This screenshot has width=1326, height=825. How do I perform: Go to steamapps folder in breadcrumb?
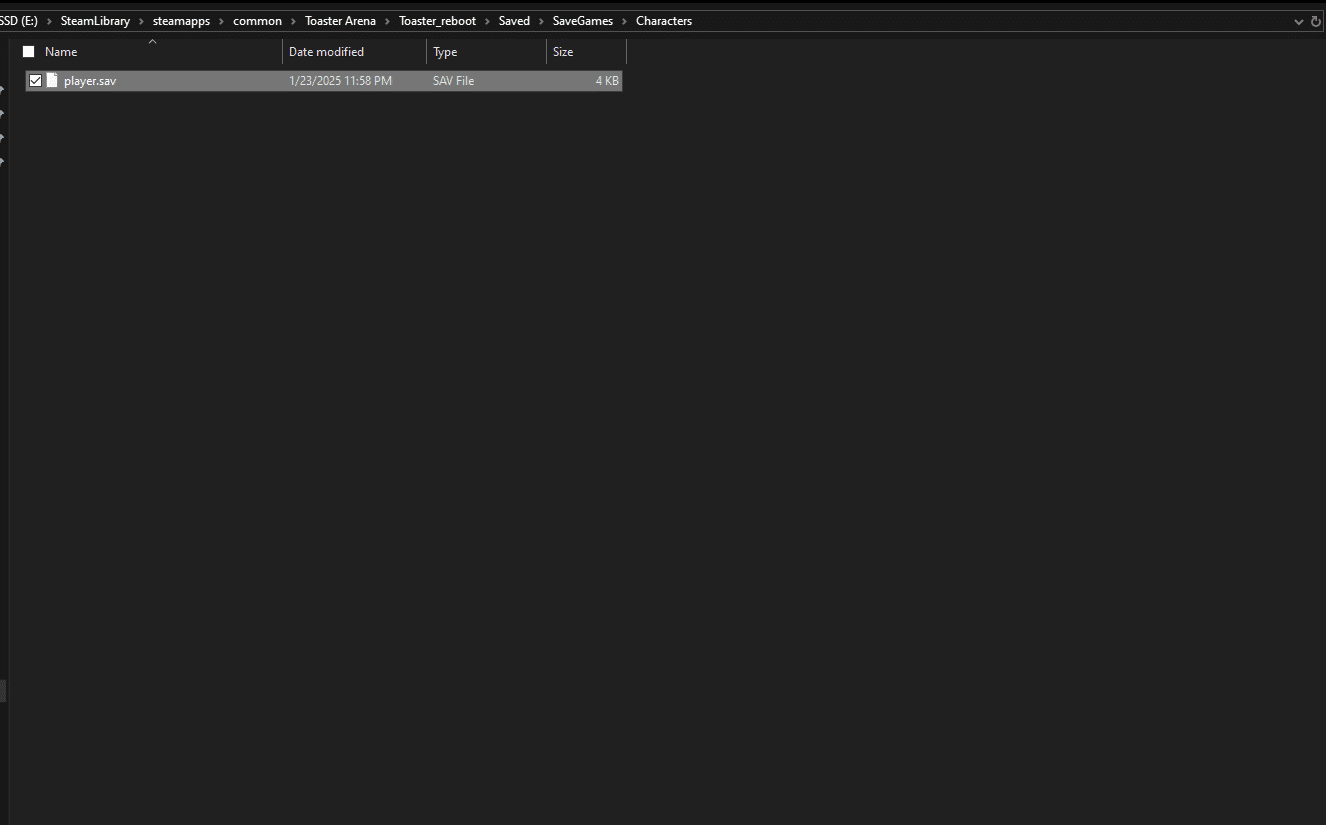[181, 21]
